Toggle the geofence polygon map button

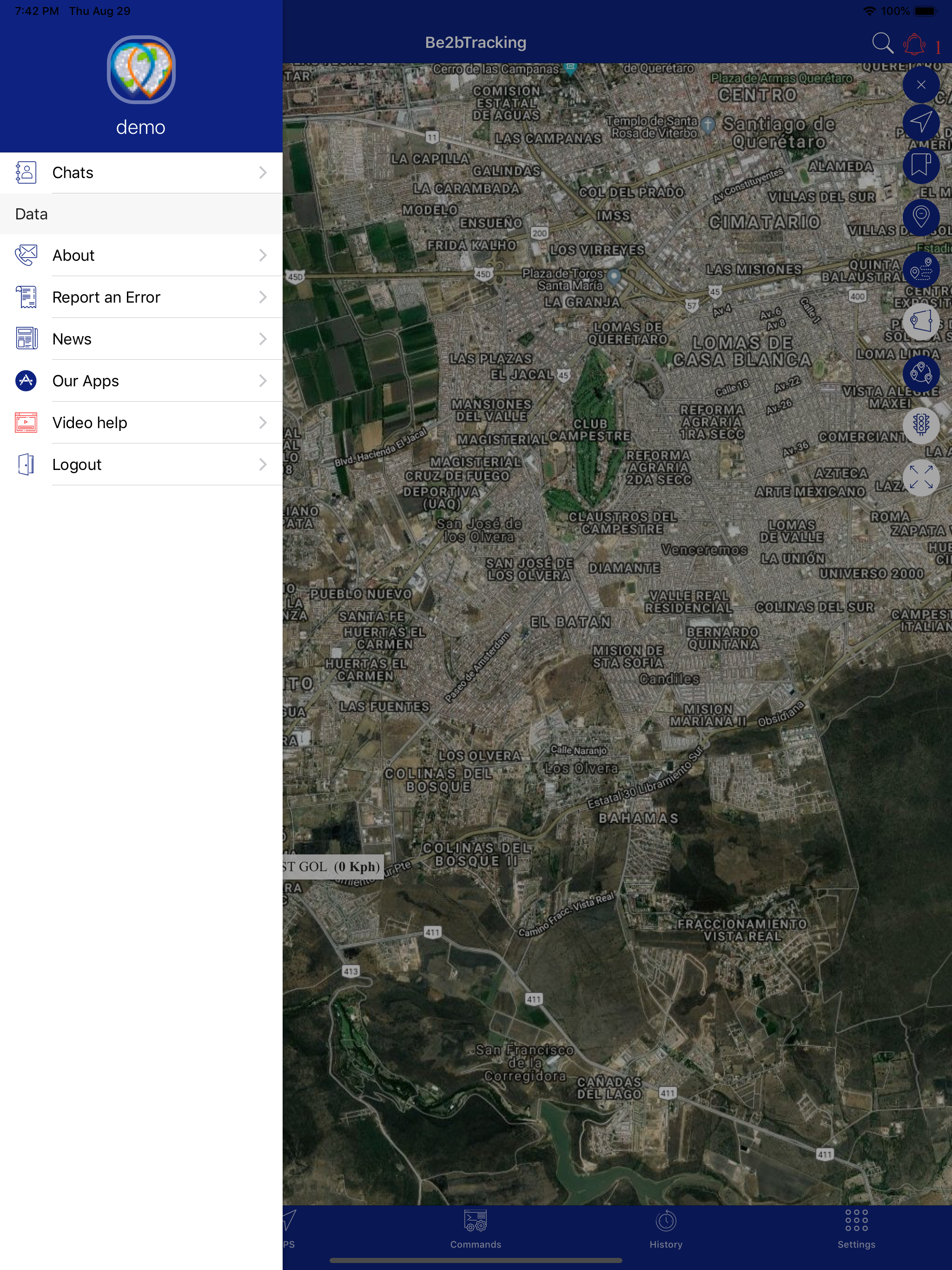pyautogui.click(x=920, y=321)
